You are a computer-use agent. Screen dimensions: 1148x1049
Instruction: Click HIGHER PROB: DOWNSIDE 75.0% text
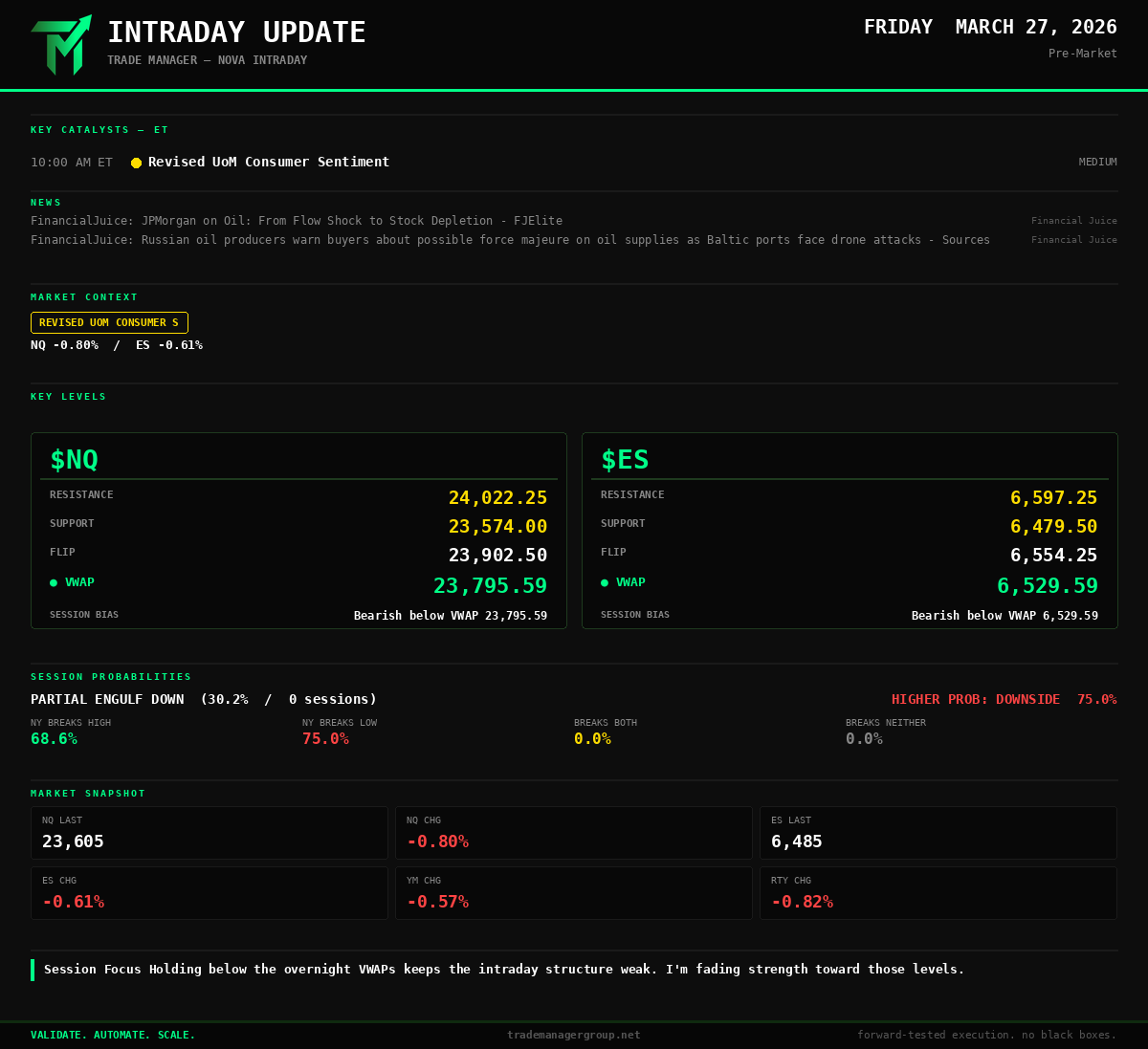click(x=1004, y=700)
